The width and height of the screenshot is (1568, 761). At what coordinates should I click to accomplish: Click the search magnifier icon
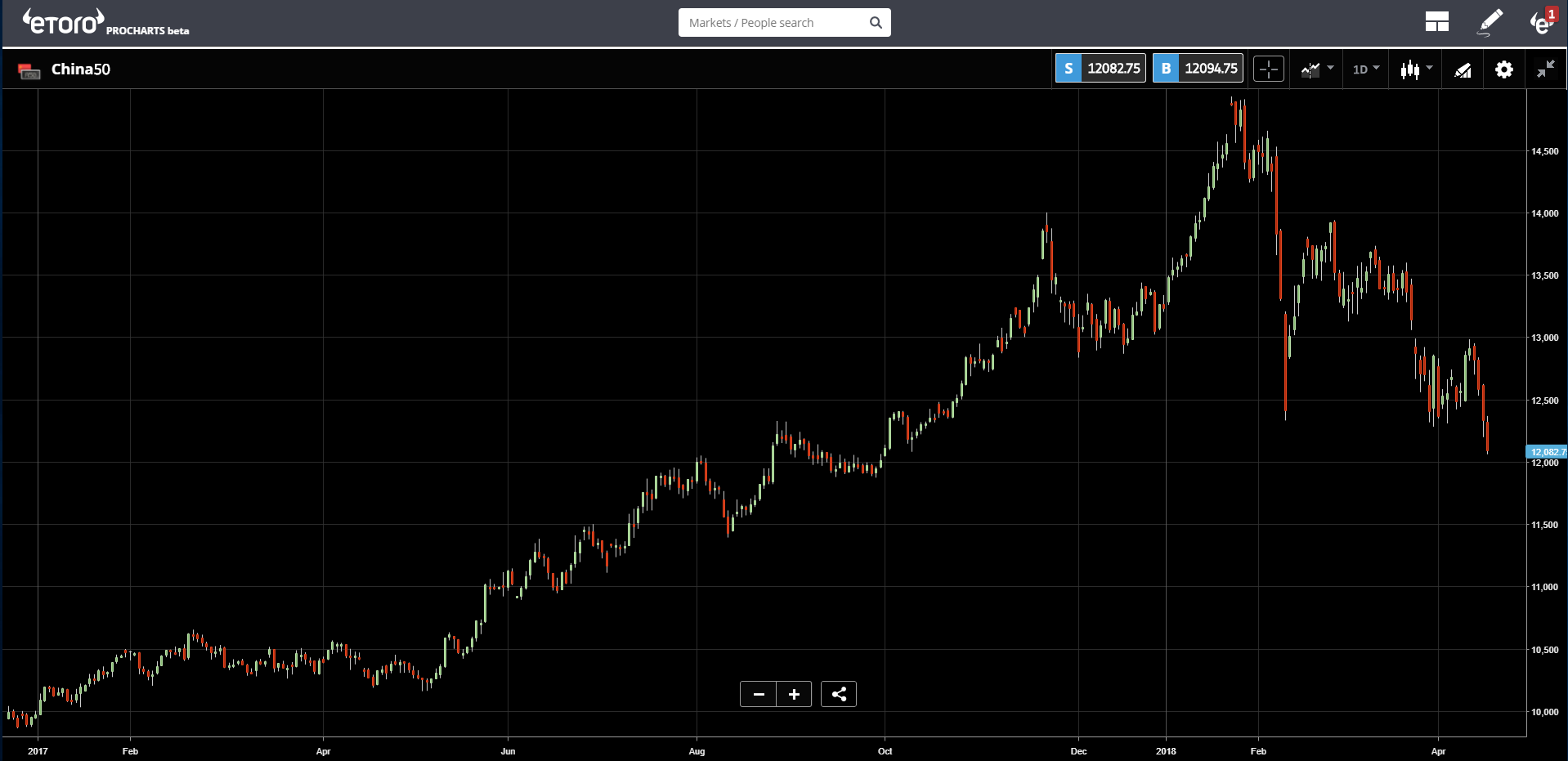pos(876,23)
